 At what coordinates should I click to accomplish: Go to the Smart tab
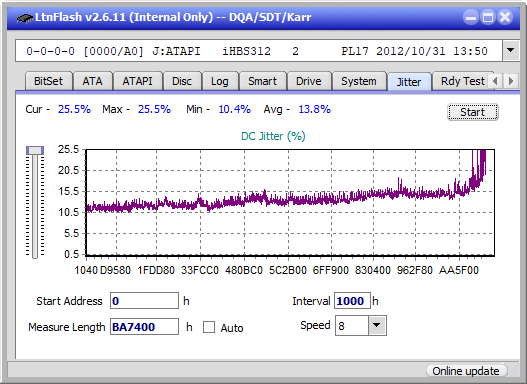click(x=262, y=81)
